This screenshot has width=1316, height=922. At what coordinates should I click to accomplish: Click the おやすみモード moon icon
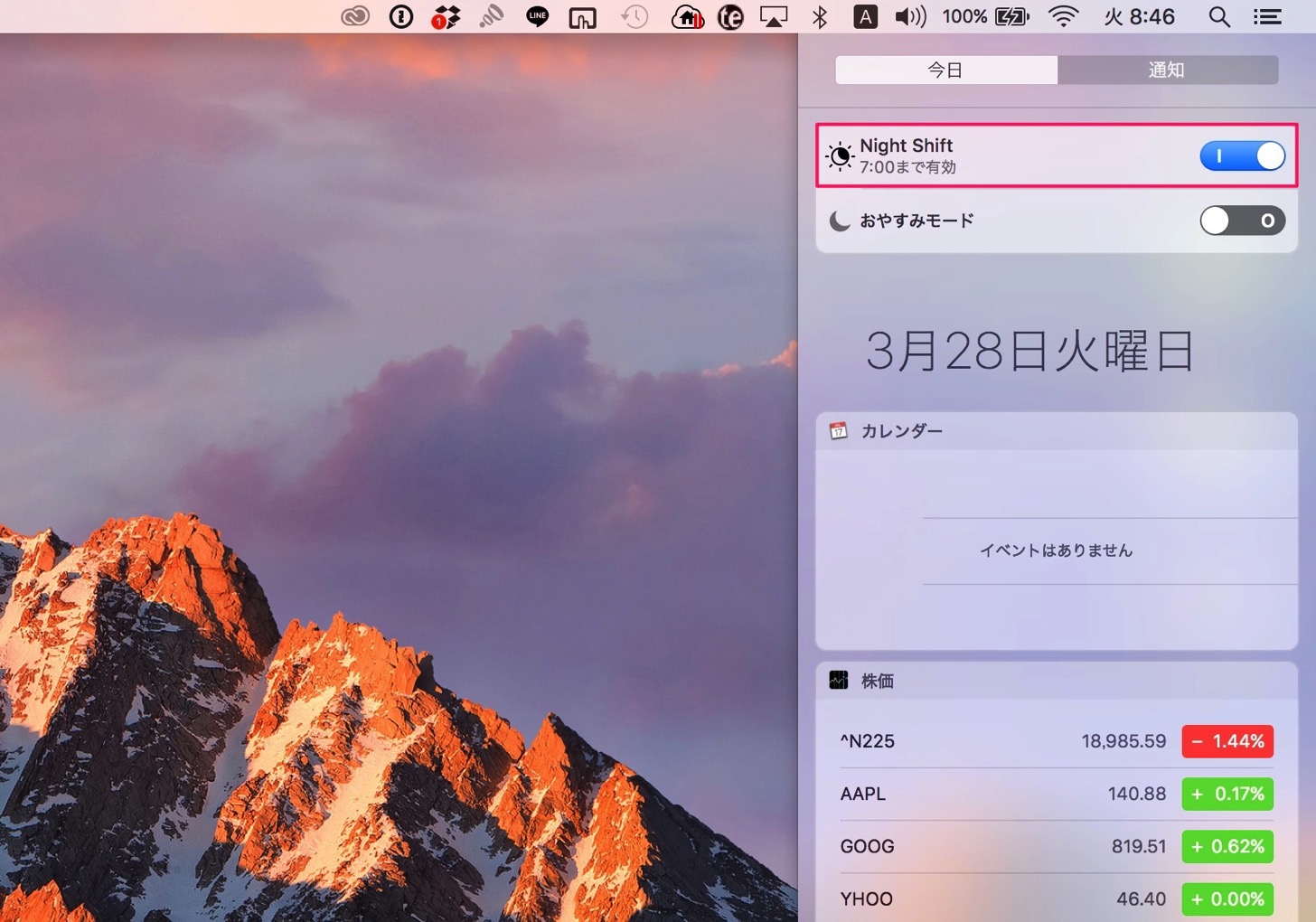[840, 221]
